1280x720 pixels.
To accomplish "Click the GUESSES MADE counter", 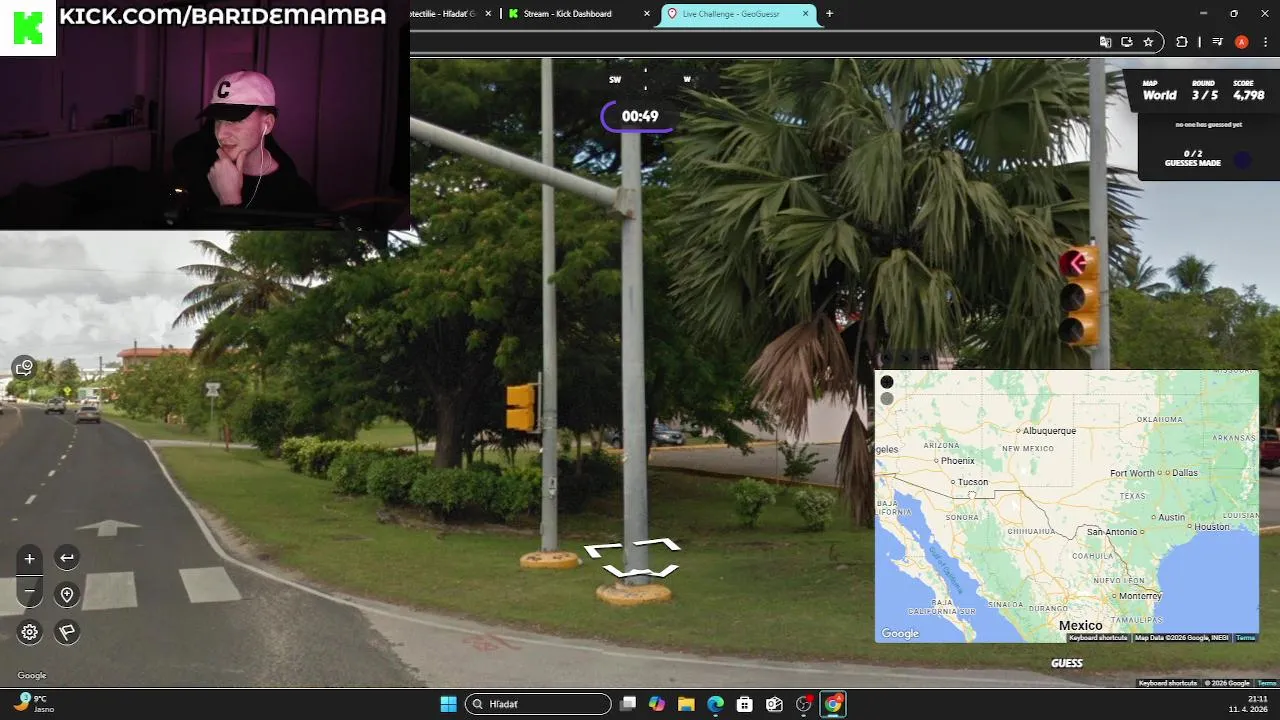I will (1193, 158).
